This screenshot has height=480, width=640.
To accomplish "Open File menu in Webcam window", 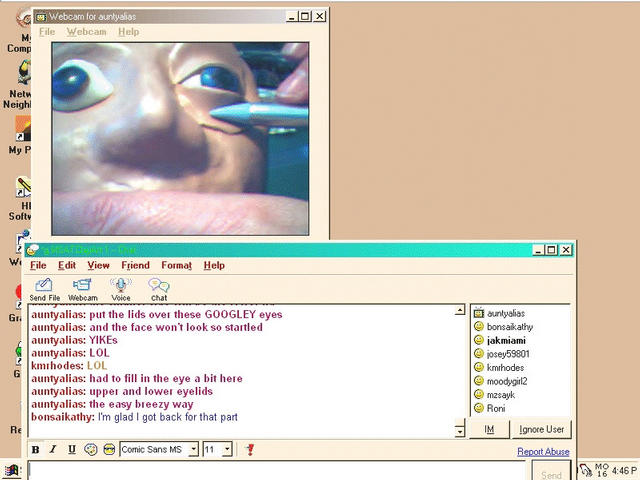I will (x=47, y=32).
